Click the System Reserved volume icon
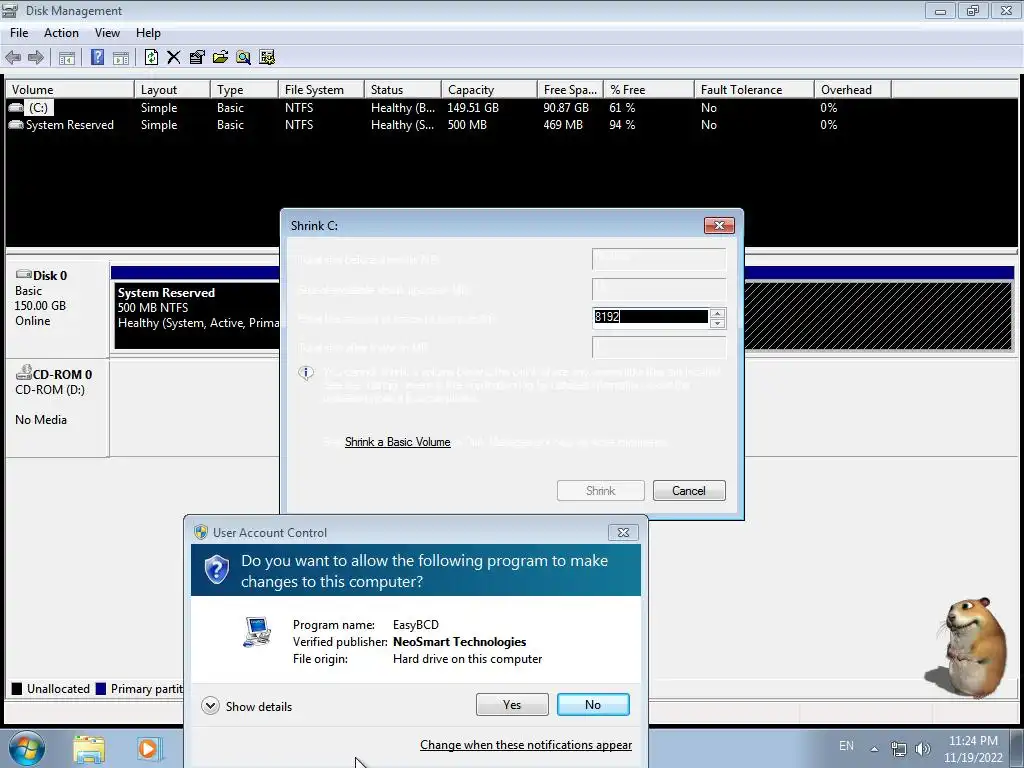The height and width of the screenshot is (768, 1024). 16,125
